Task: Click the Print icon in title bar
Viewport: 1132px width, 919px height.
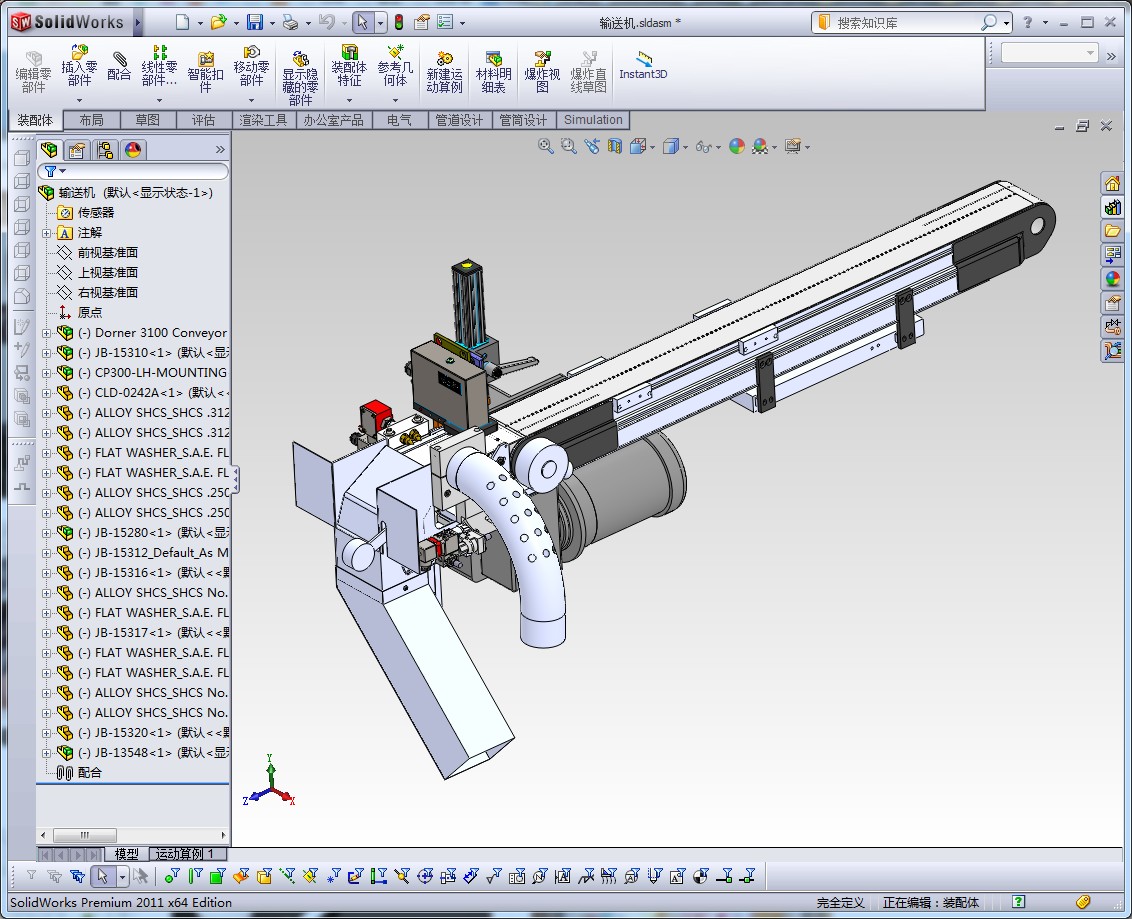Action: pos(290,22)
